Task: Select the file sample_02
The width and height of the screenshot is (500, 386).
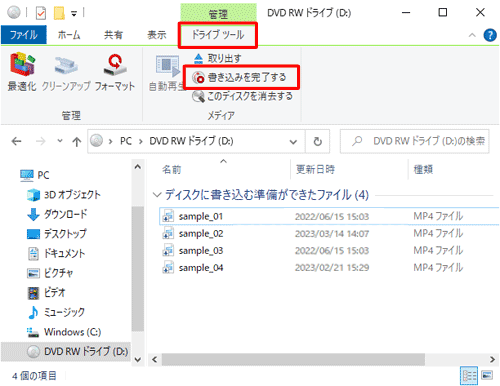Action: (201, 234)
